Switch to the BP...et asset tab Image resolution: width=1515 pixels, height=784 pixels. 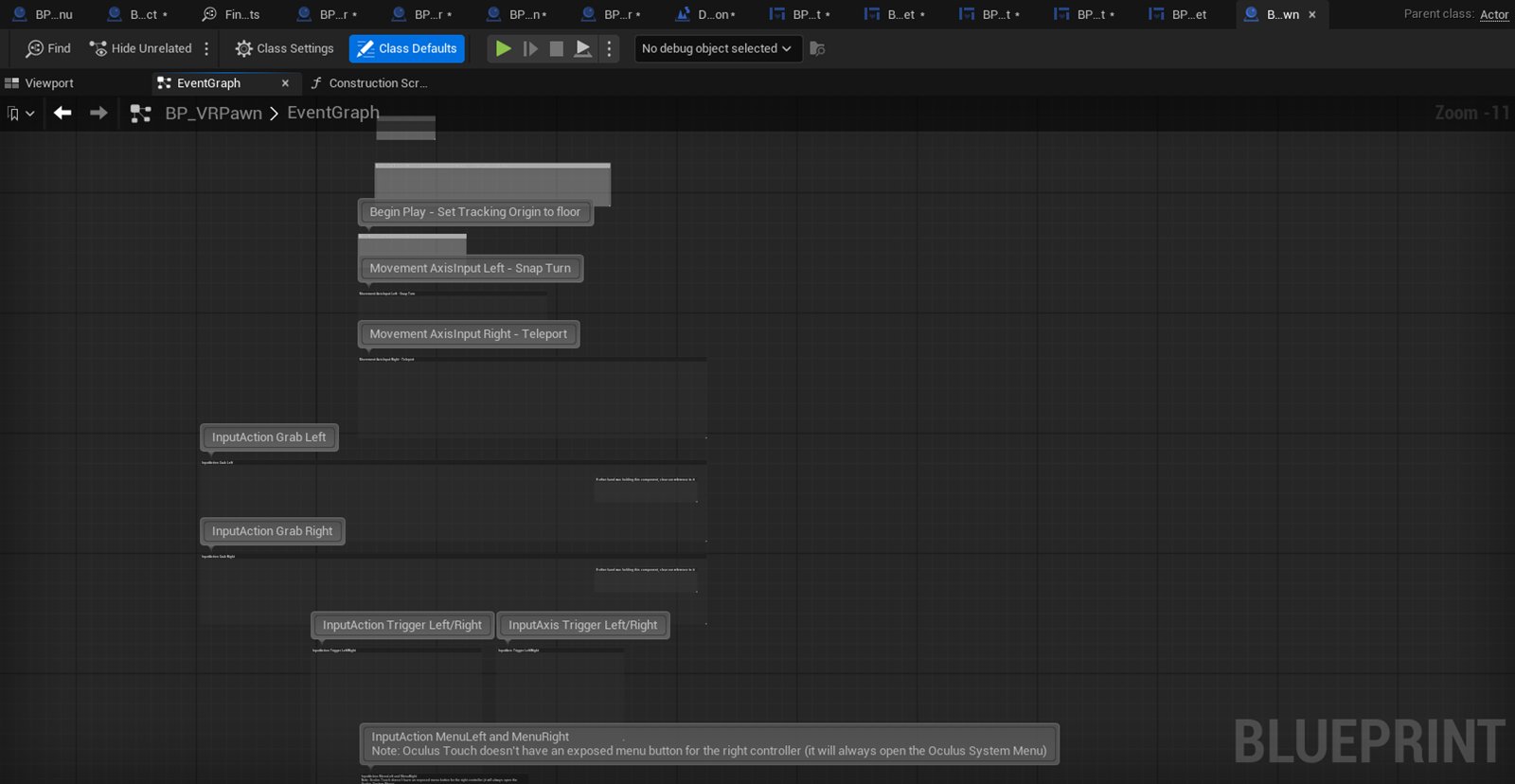(1180, 14)
